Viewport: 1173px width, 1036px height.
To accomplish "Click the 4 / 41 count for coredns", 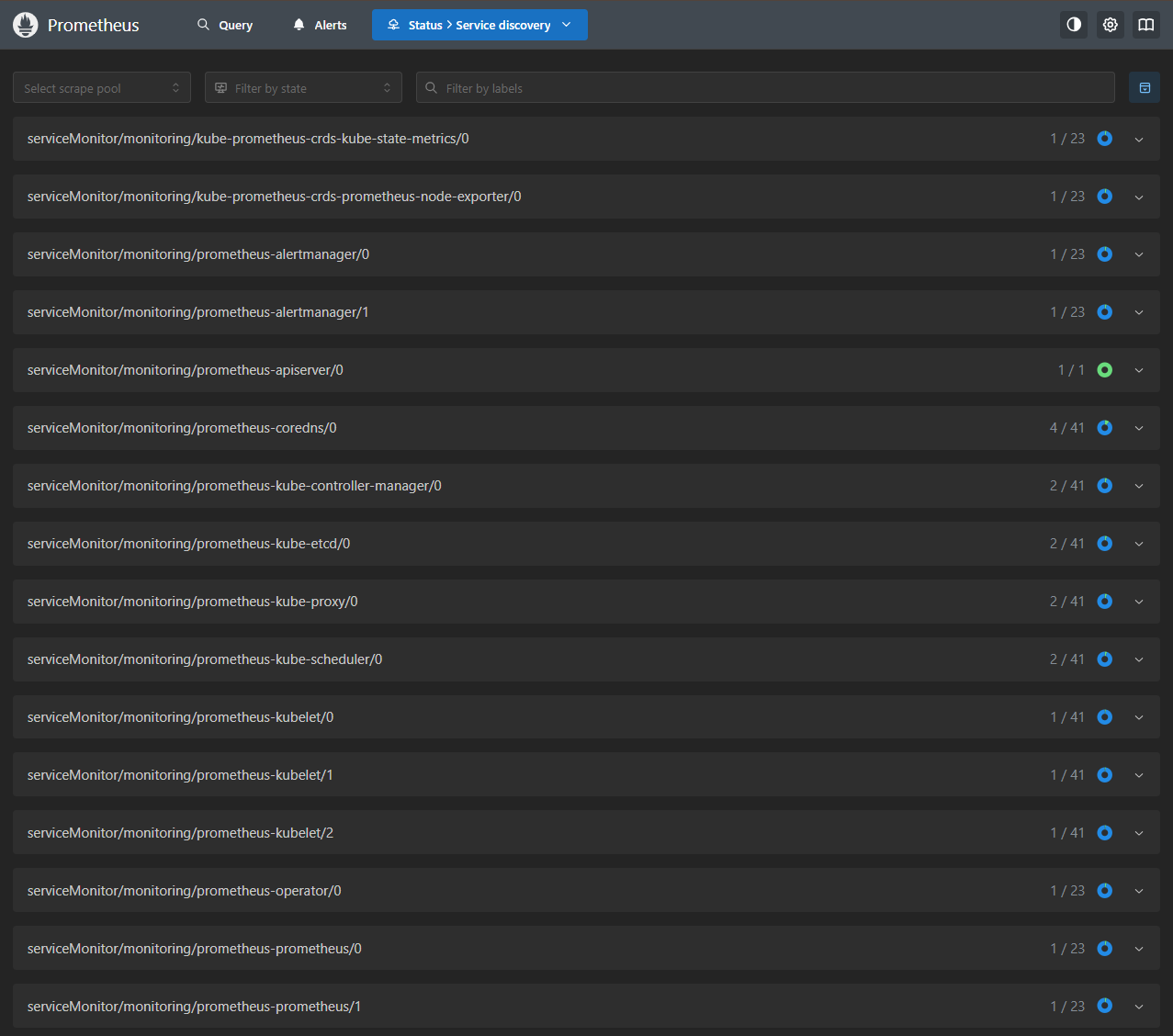I will (1067, 428).
